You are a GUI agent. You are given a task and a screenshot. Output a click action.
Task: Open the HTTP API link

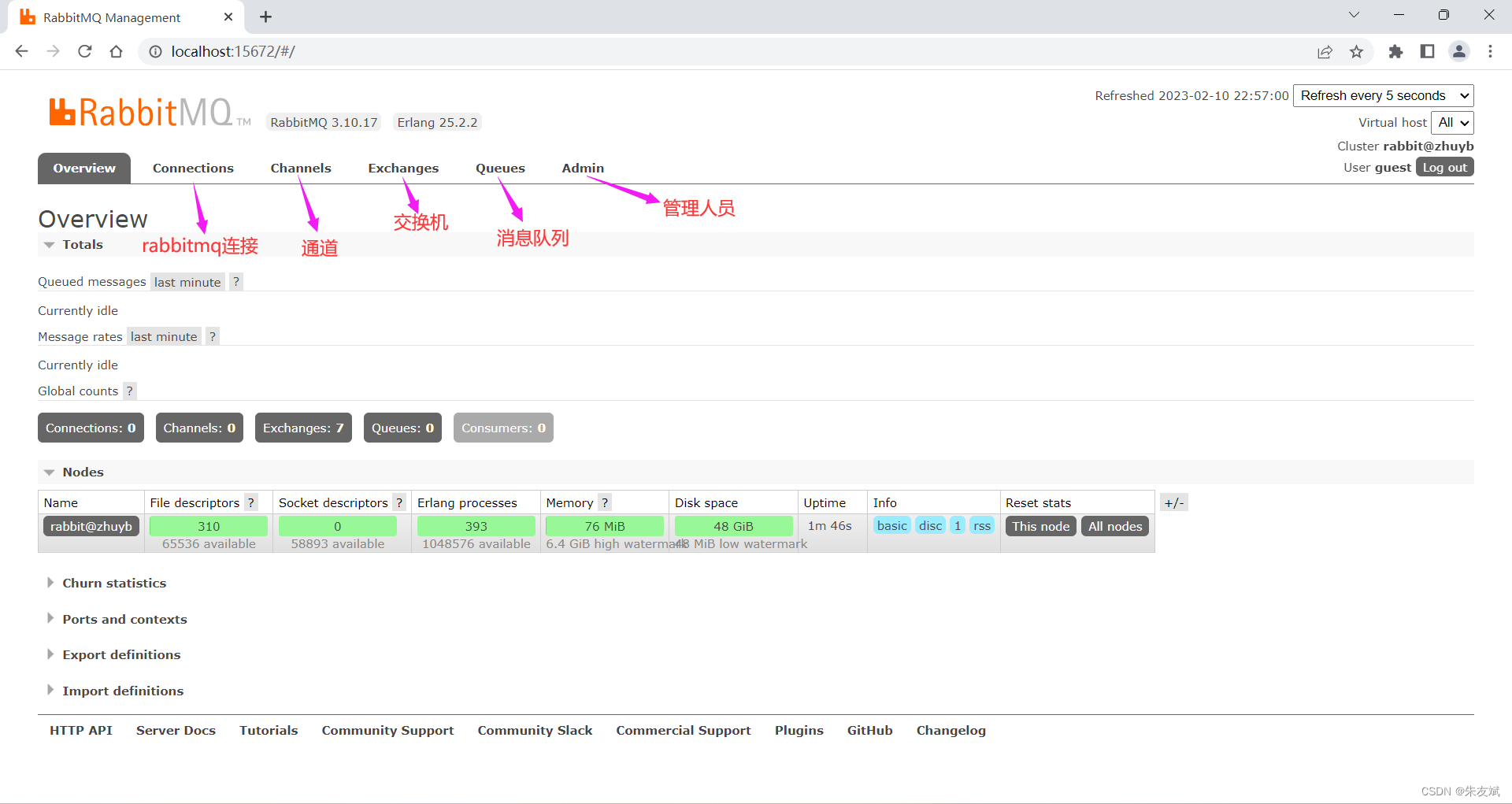[81, 731]
